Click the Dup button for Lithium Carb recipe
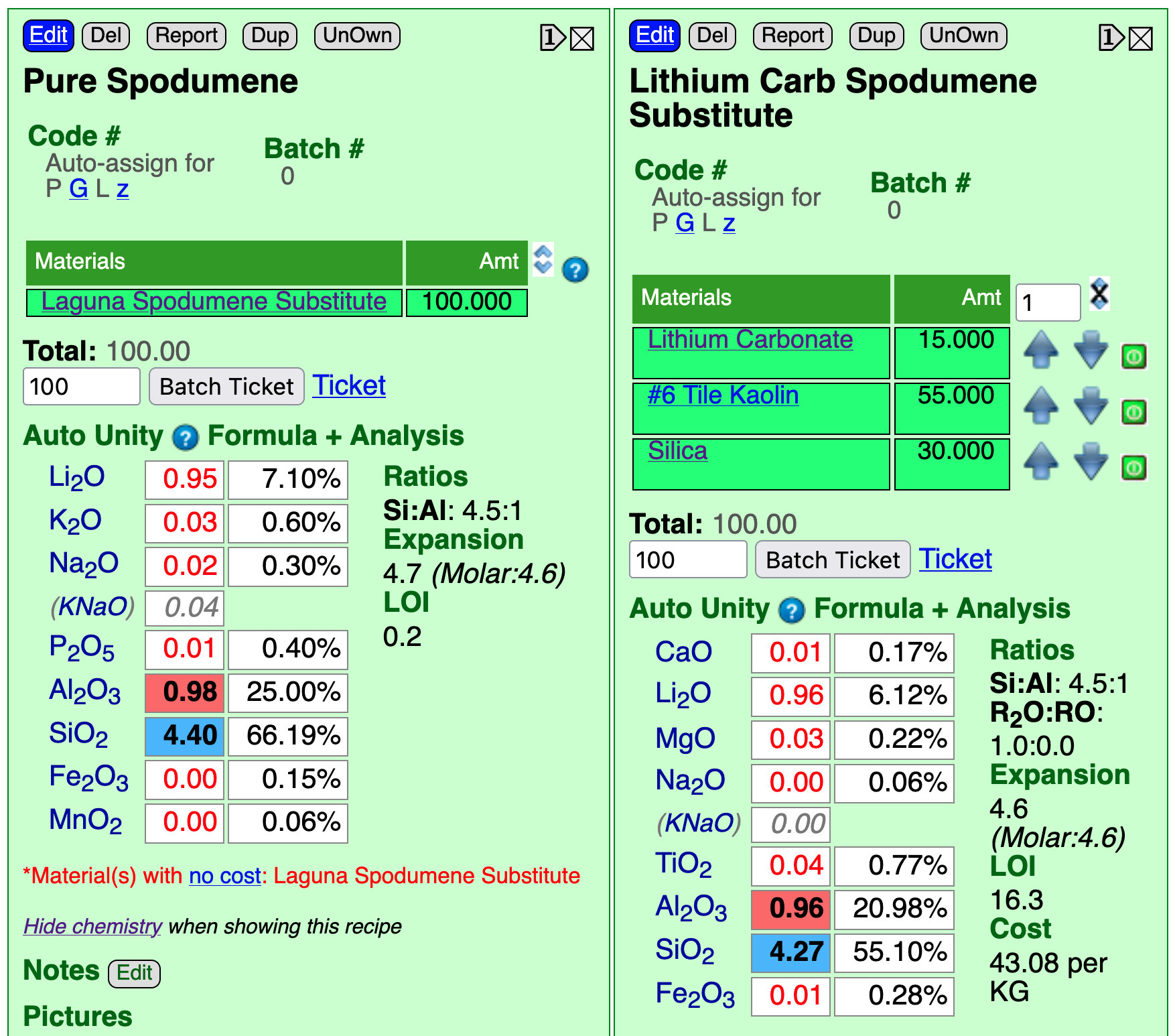1175x1036 pixels. click(876, 36)
